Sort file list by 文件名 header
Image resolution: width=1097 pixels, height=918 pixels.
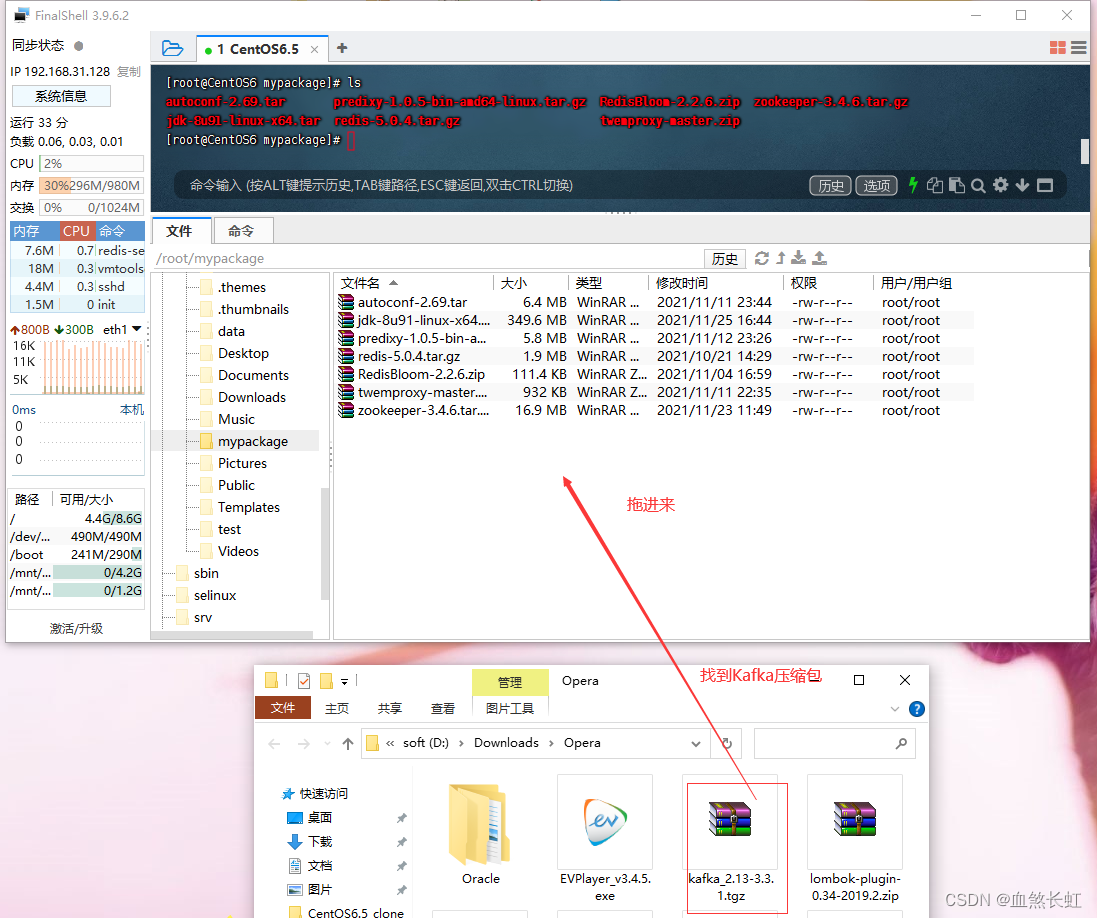pyautogui.click(x=414, y=283)
